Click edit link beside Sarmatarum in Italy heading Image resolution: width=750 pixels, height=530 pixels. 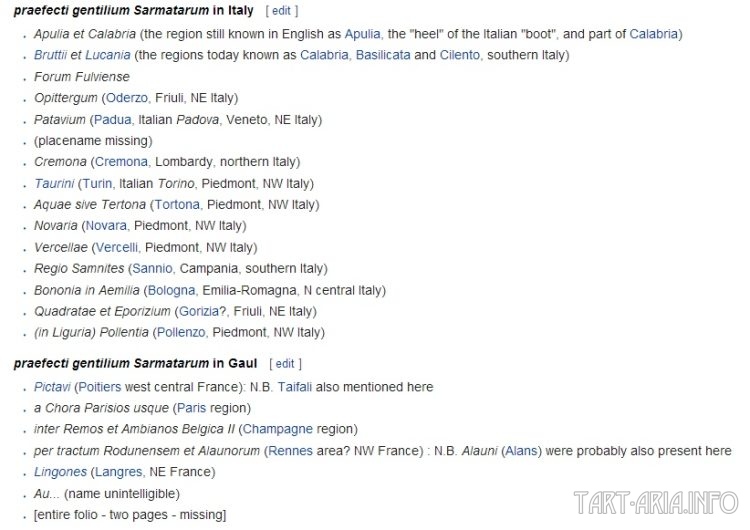tap(281, 11)
